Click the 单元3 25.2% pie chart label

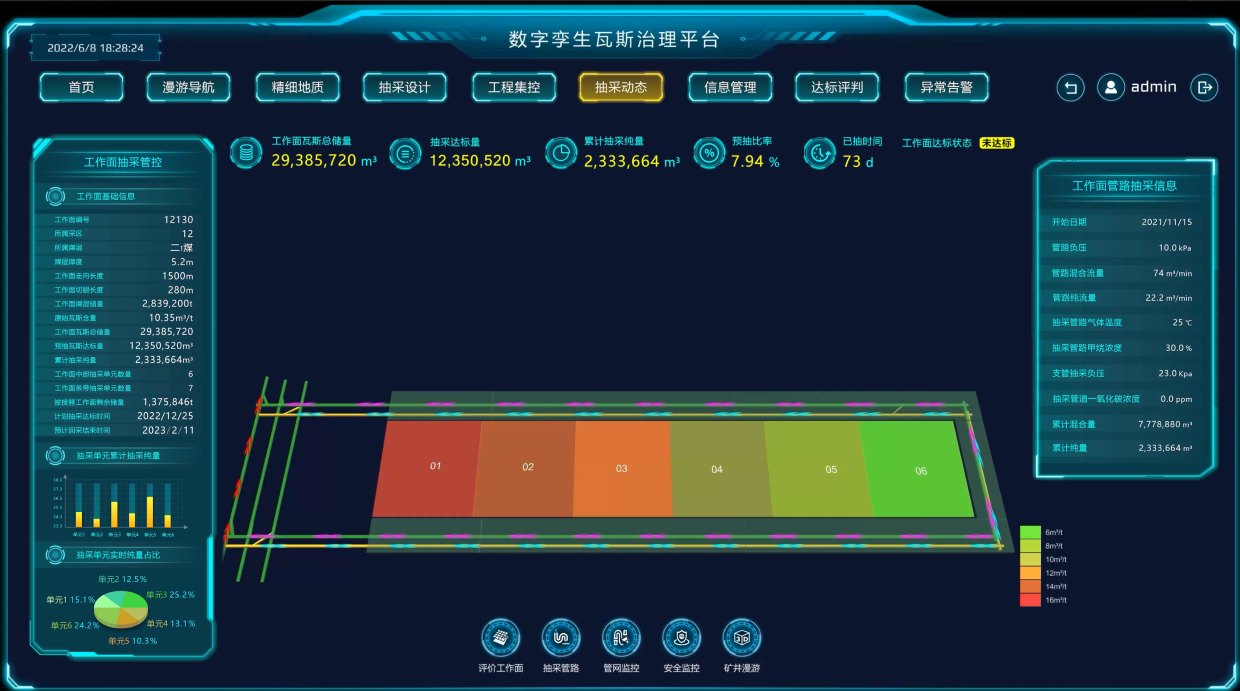click(x=170, y=595)
